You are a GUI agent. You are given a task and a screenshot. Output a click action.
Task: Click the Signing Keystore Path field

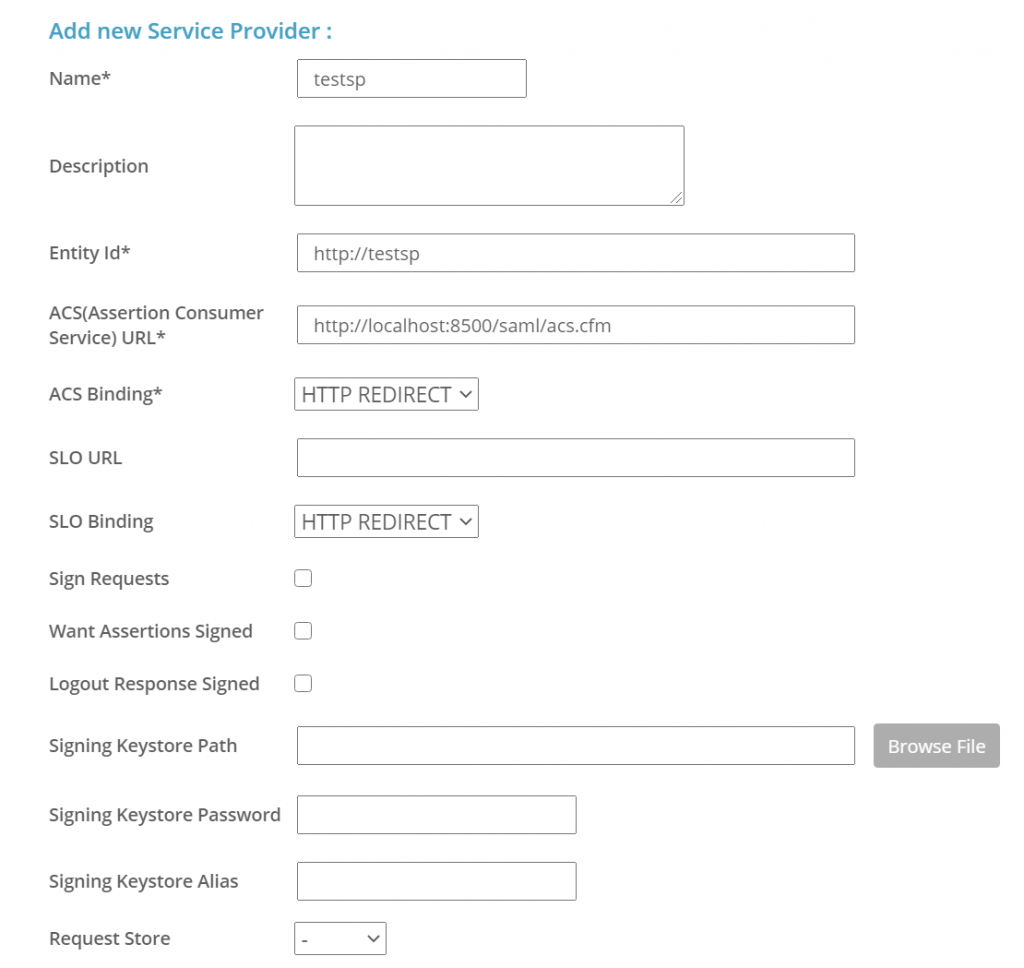pos(575,746)
